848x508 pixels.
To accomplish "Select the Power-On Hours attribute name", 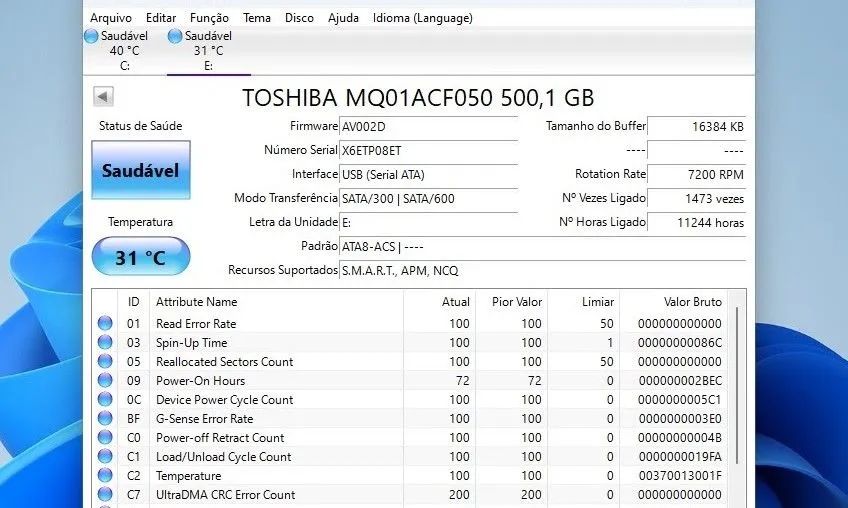I will (x=200, y=380).
